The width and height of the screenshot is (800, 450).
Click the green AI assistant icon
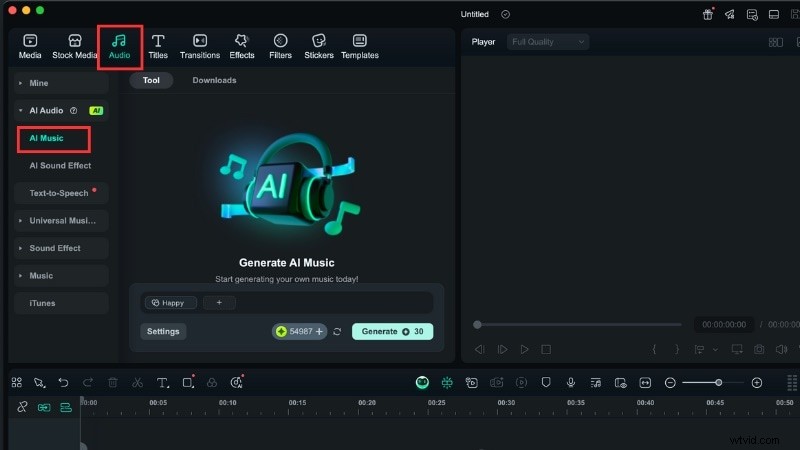click(x=422, y=382)
